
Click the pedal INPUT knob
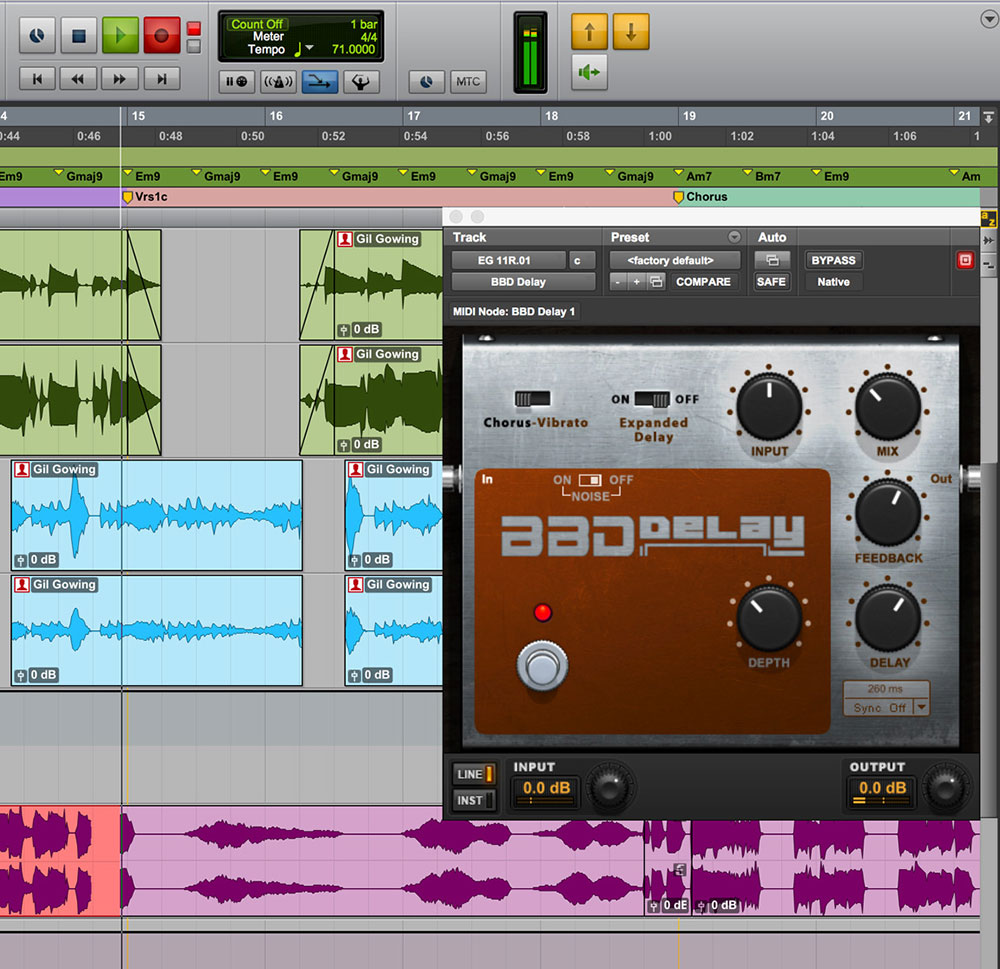tap(769, 407)
